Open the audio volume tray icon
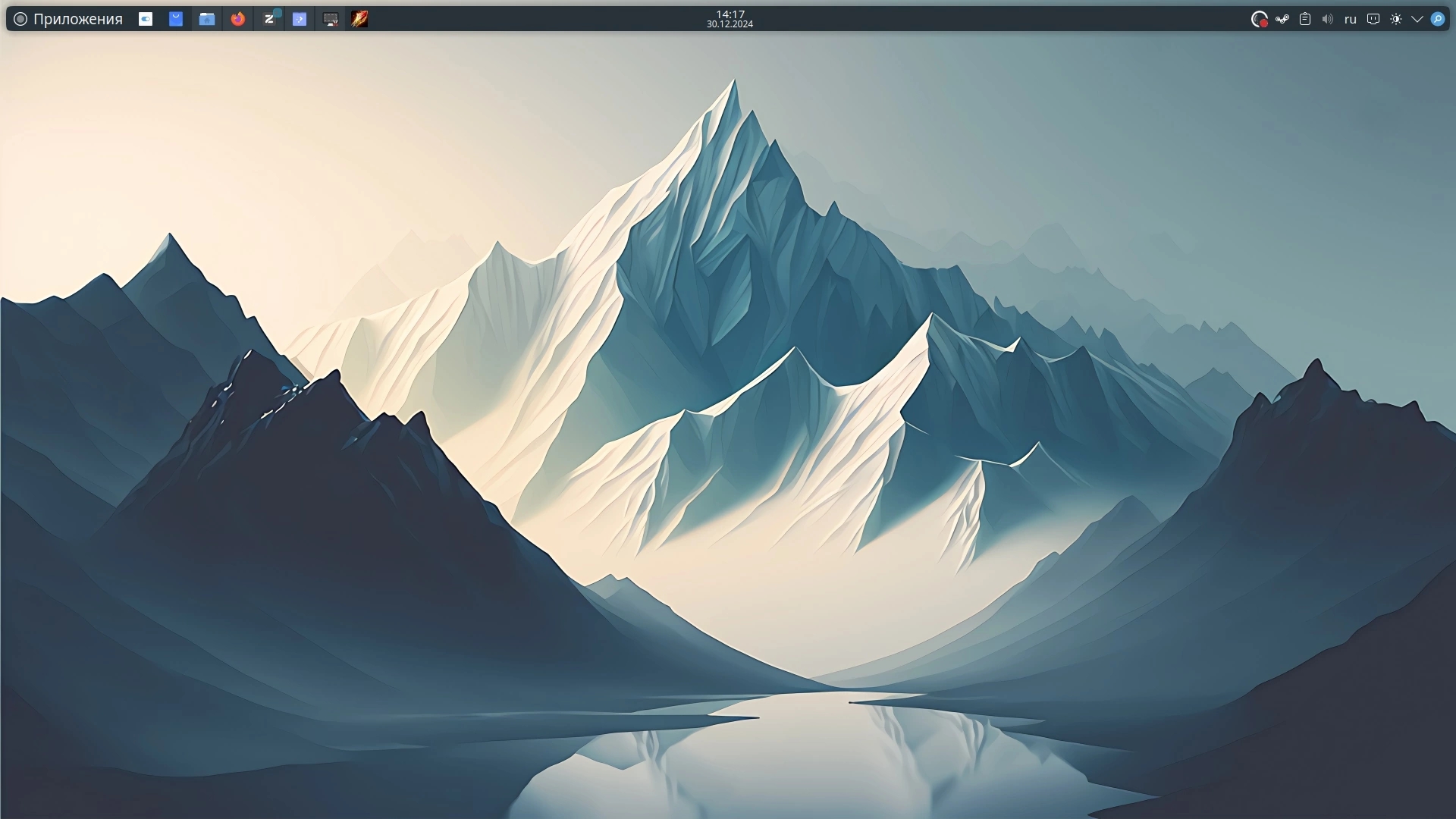Viewport: 1456px width, 819px height. [x=1328, y=19]
